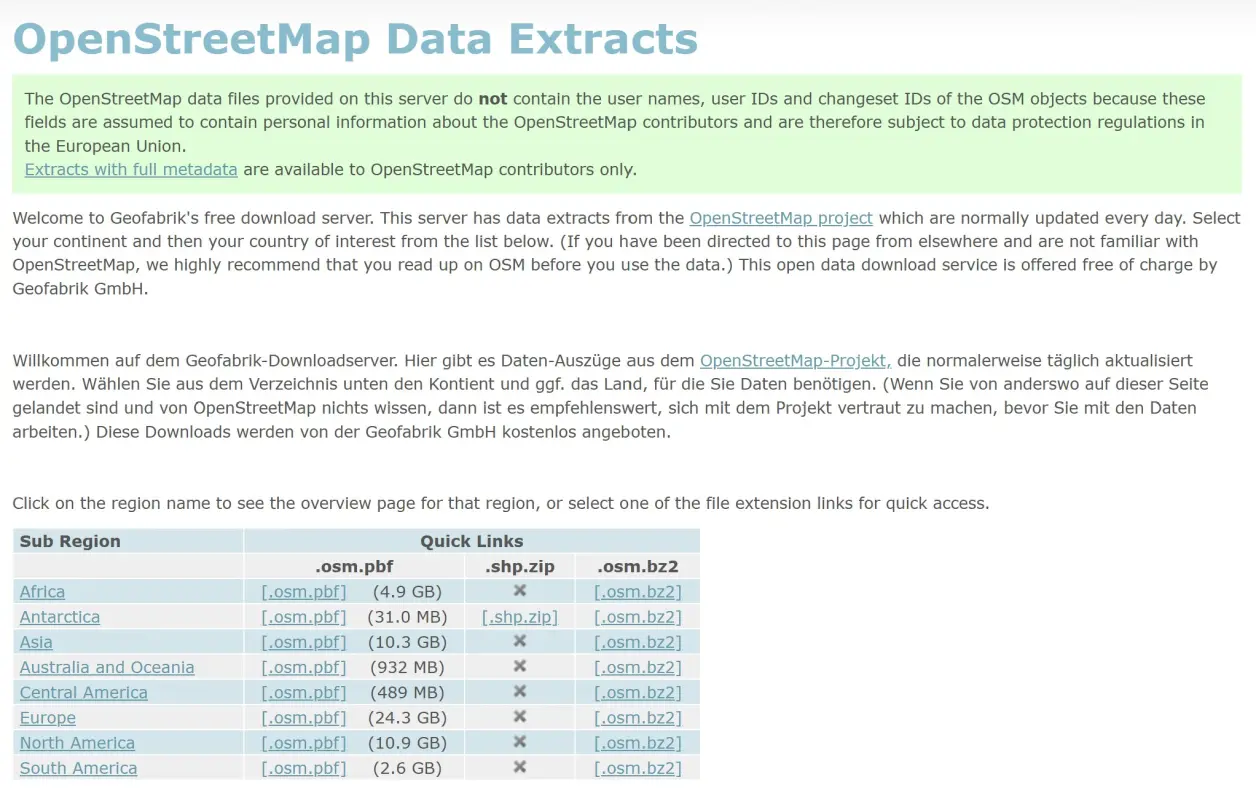Screen dimensions: 1256x804
Task: Click the .osm.bz2 column header
Action: [x=638, y=566]
